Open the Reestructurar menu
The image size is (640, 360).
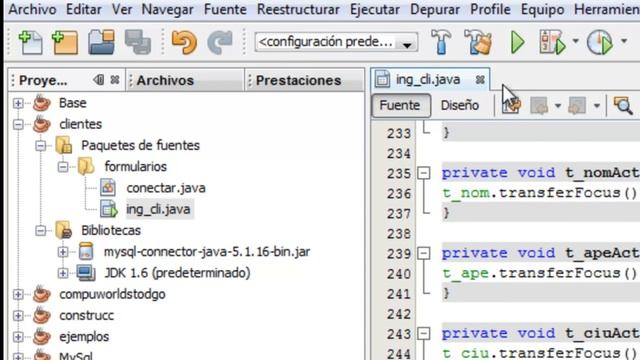[x=298, y=9]
